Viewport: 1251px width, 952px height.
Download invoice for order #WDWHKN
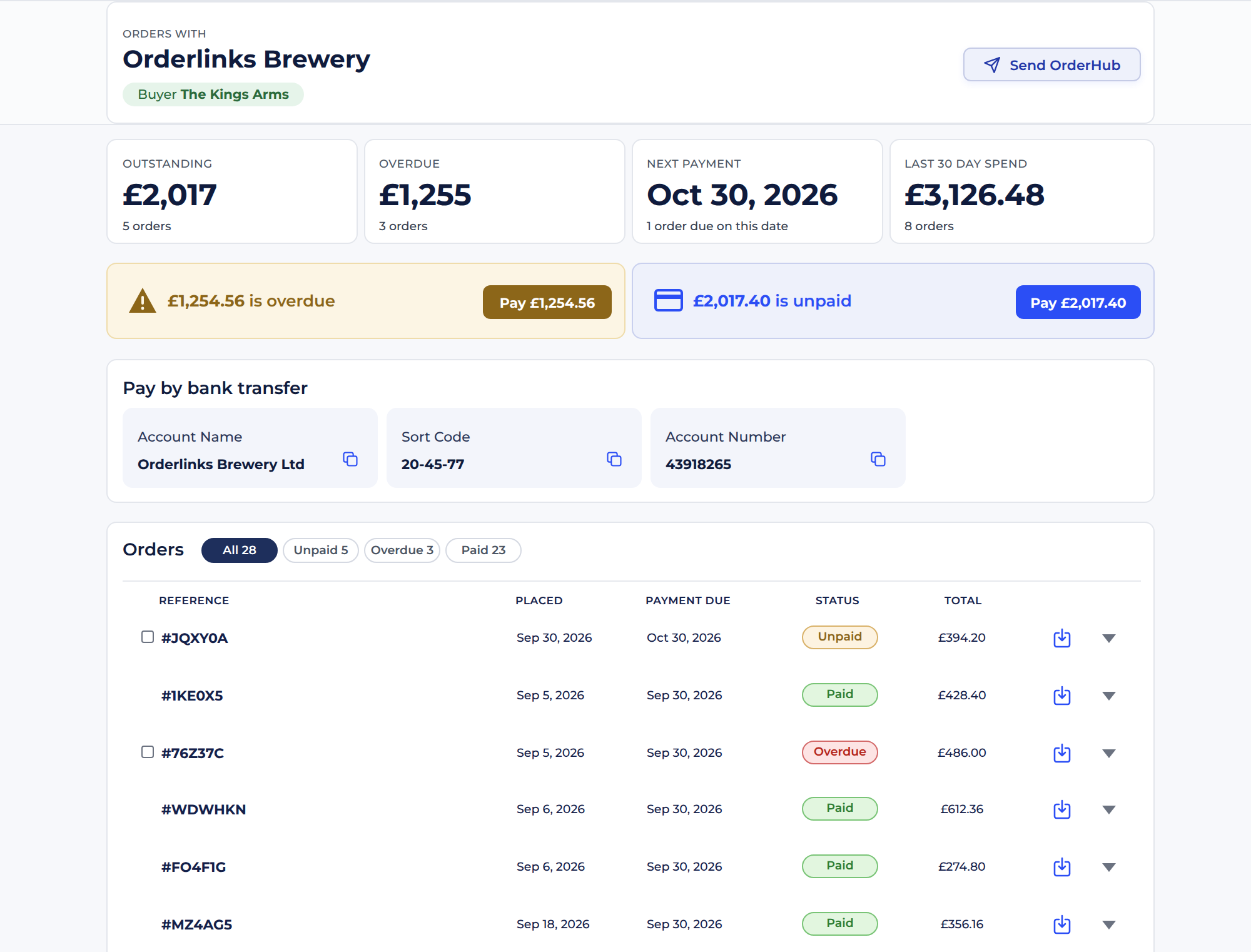point(1062,809)
